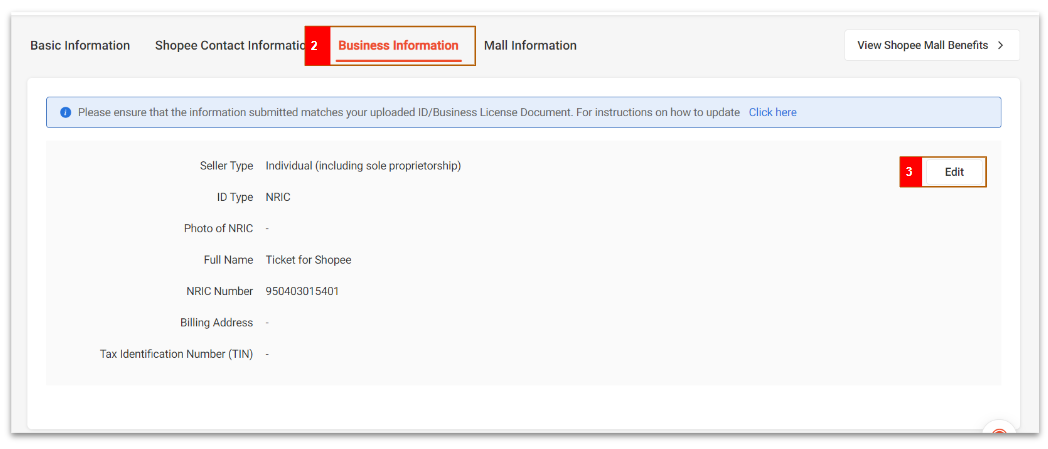Go to the Mall Information tab
The width and height of the screenshot is (1048, 449).
530,46
